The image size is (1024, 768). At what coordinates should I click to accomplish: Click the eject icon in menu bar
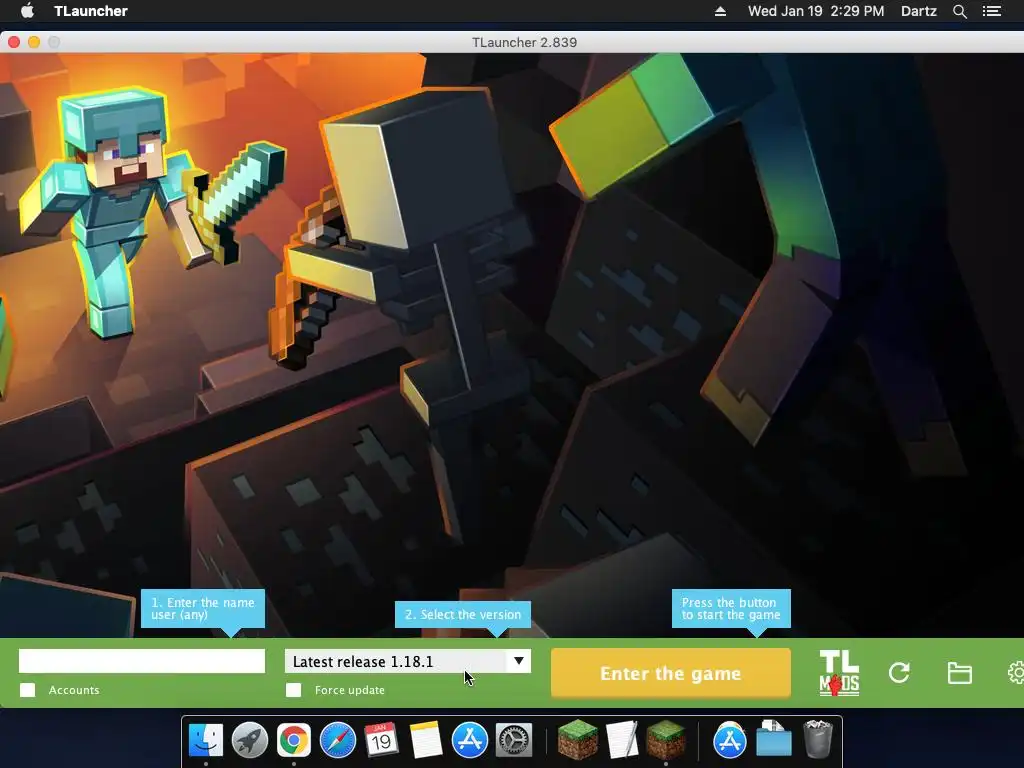point(720,11)
